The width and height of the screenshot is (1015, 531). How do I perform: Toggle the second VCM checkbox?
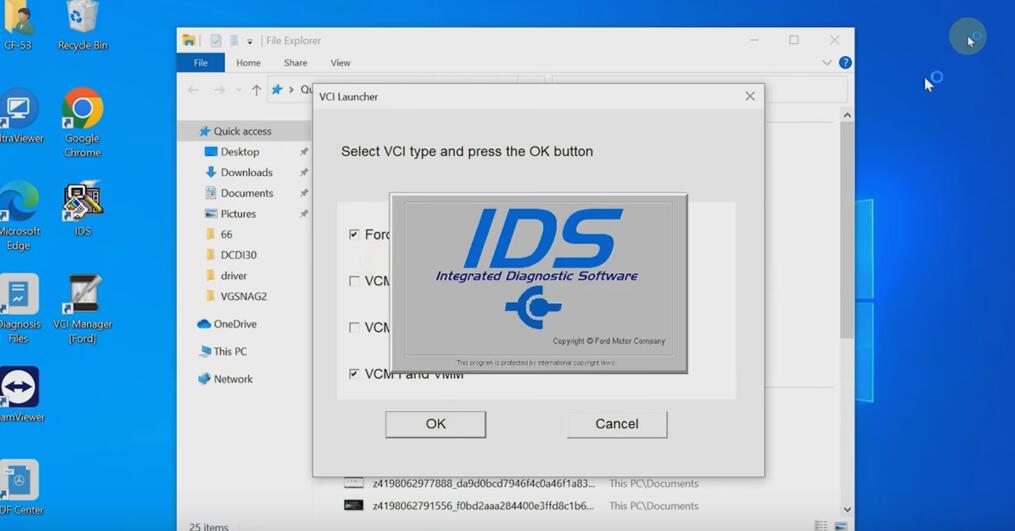(x=354, y=281)
